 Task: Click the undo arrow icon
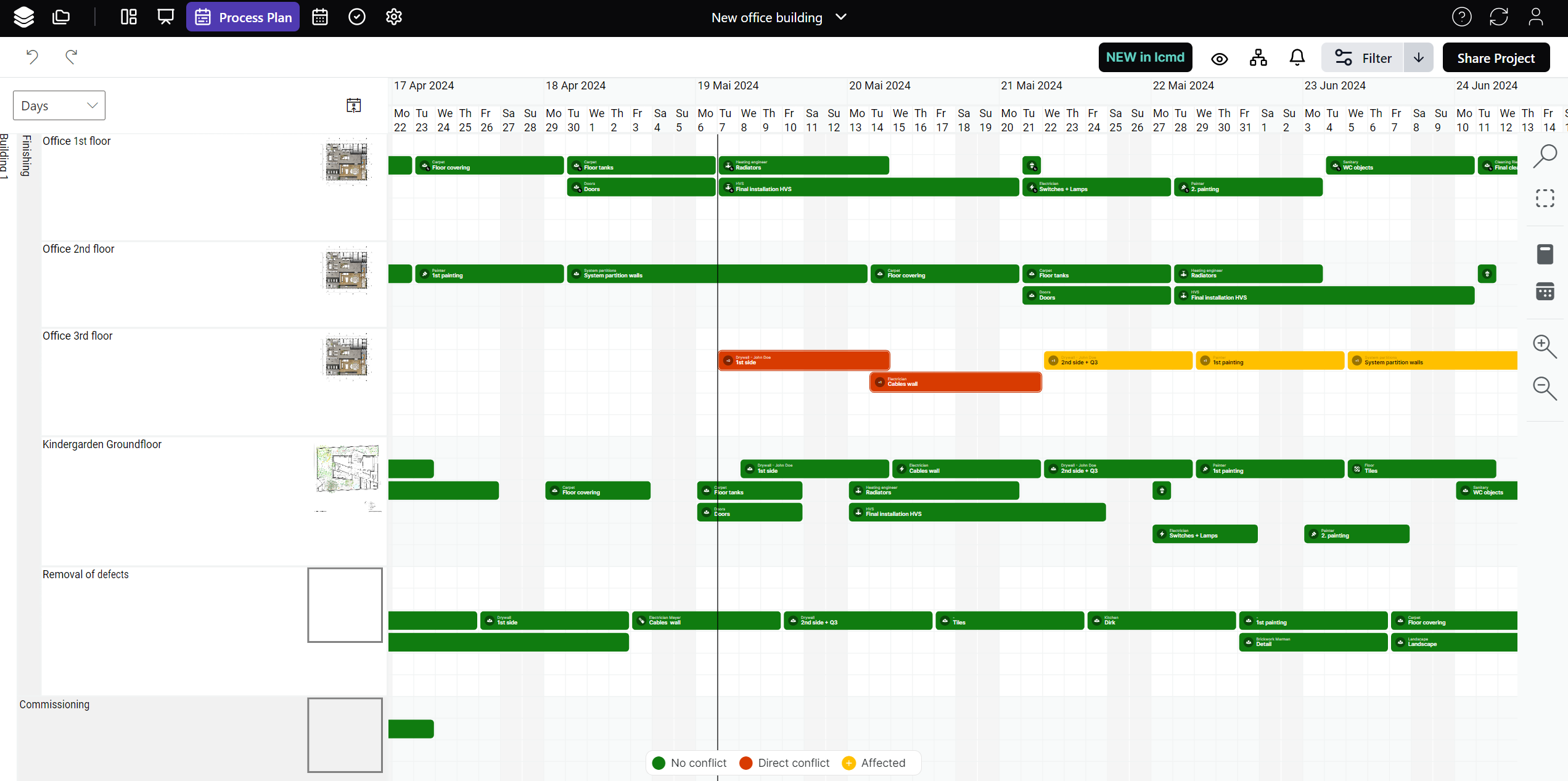pyautogui.click(x=32, y=57)
